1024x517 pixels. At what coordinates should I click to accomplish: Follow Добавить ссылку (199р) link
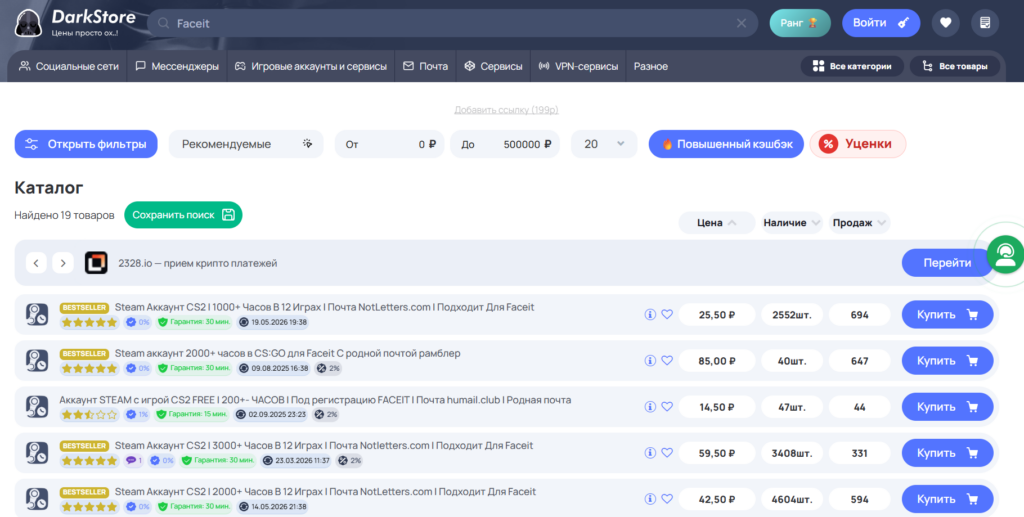click(506, 110)
